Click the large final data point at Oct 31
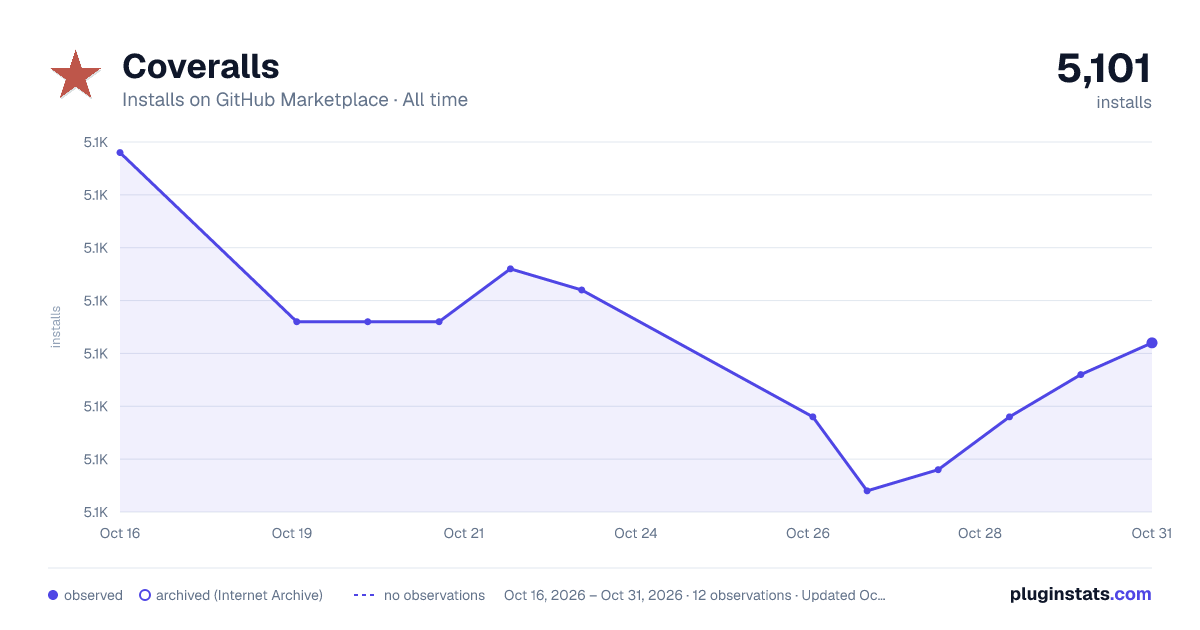Viewport: 1200px width, 630px height. click(1152, 343)
